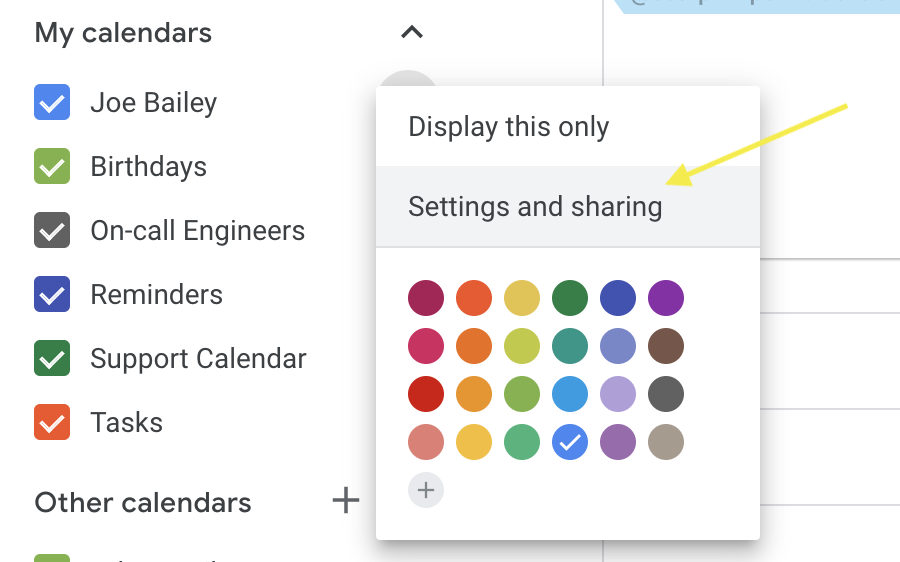
Task: Add a custom color with the plus icon
Action: tap(426, 490)
